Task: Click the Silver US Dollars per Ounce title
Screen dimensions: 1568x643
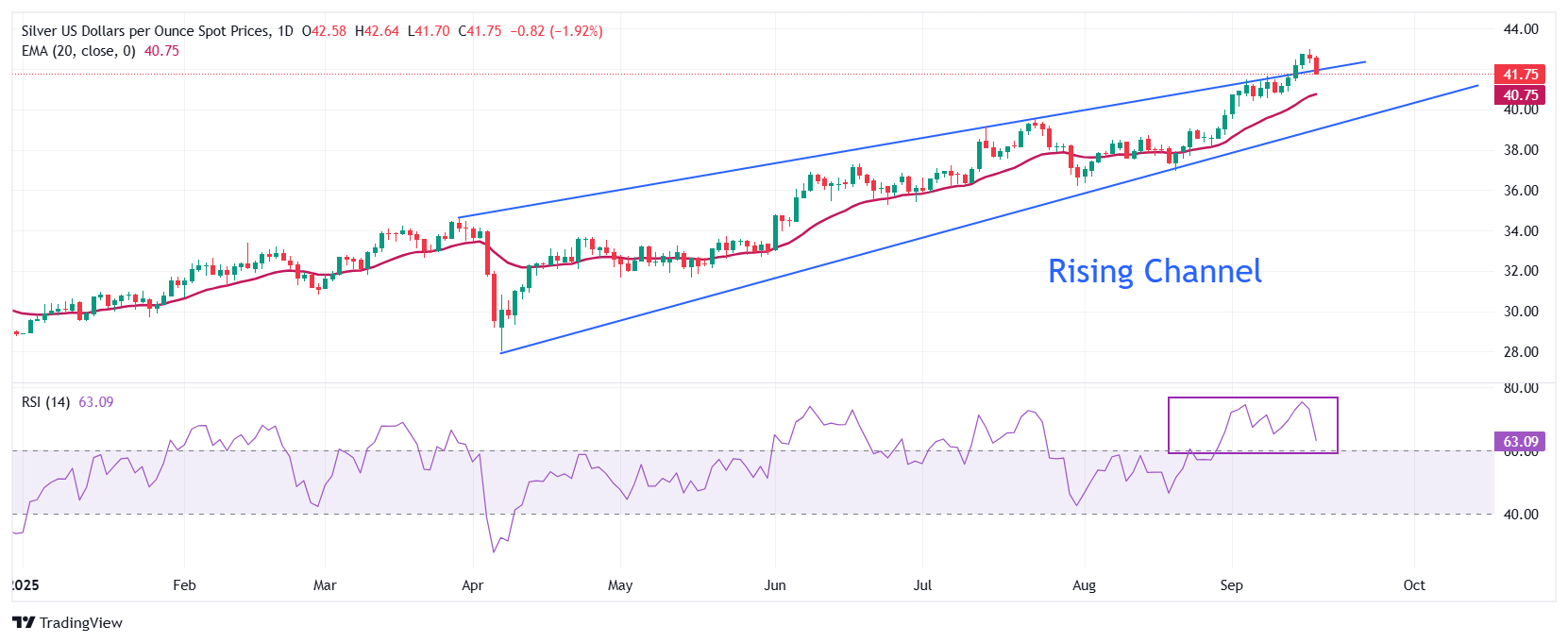Action: (144, 31)
